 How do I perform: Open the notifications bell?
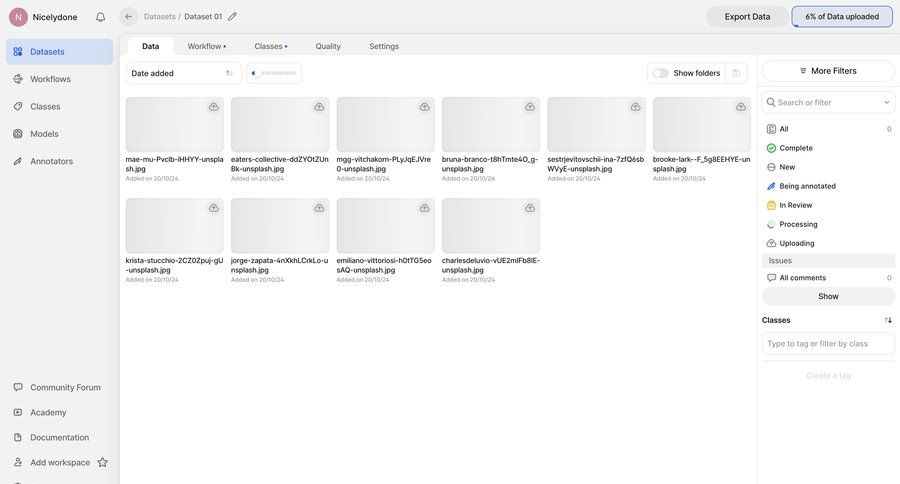point(100,17)
